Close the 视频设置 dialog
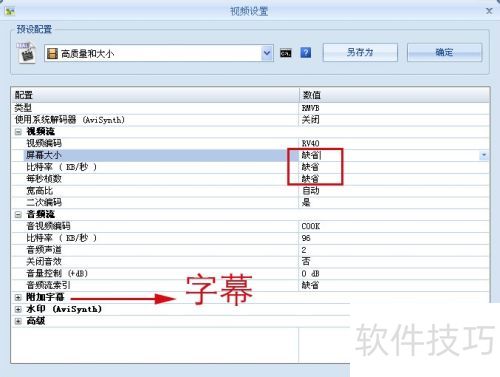 point(489,11)
